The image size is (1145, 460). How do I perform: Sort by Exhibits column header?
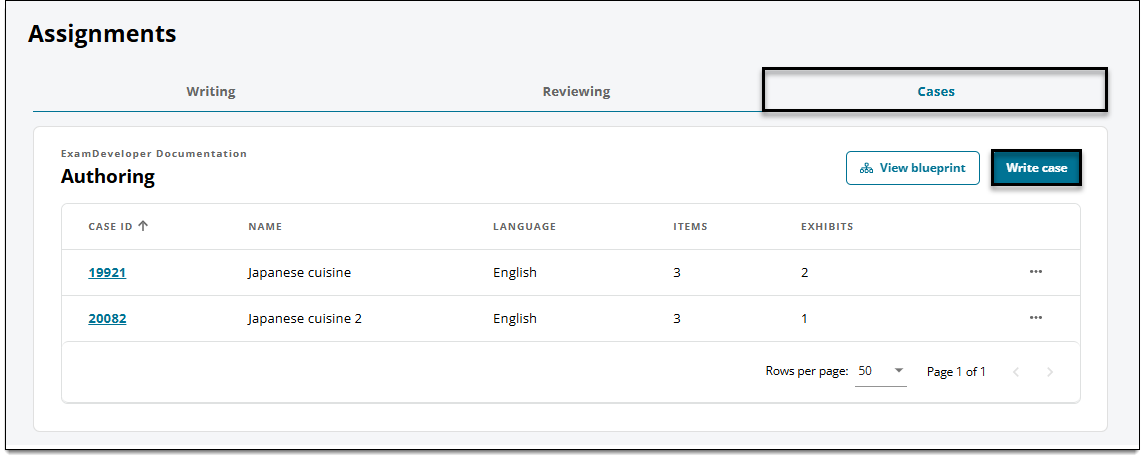click(x=827, y=226)
